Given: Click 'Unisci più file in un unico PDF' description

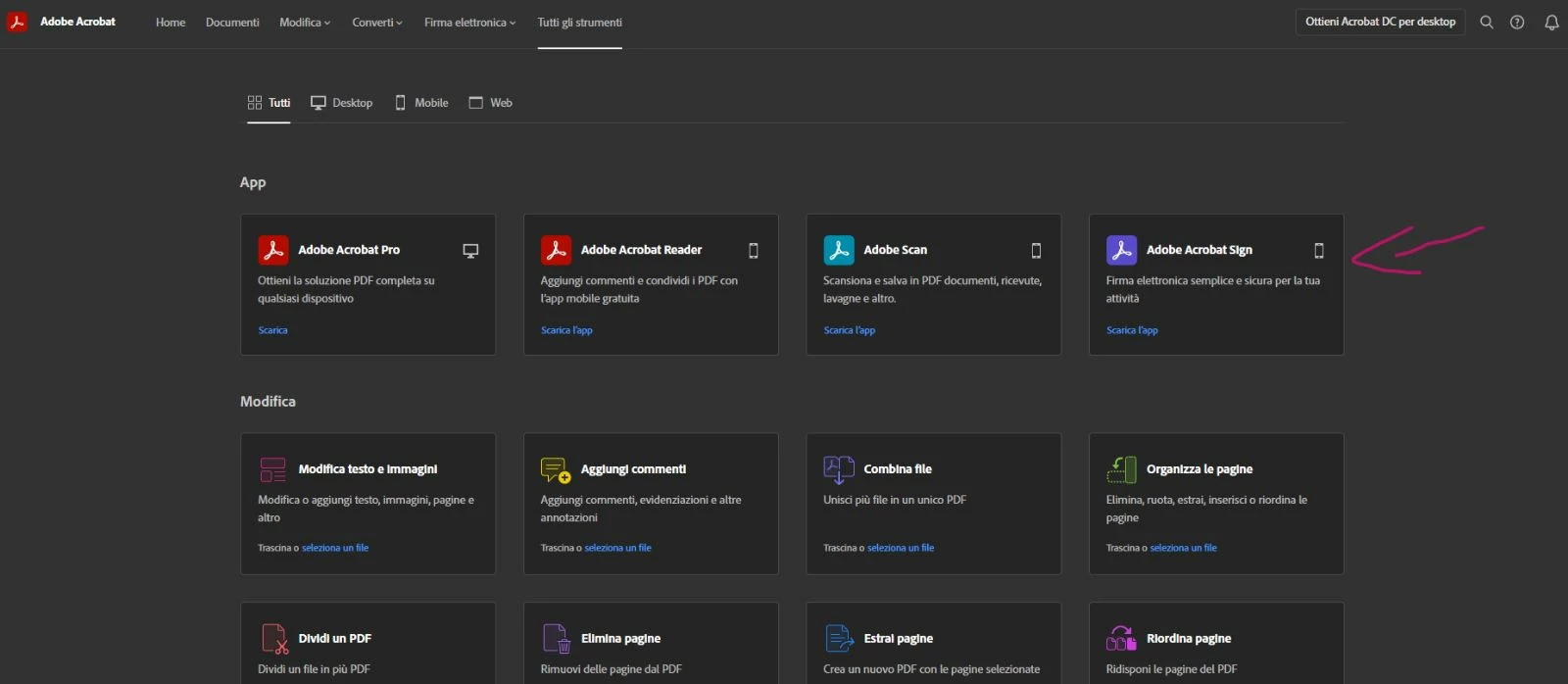Looking at the screenshot, I should click(x=895, y=500).
